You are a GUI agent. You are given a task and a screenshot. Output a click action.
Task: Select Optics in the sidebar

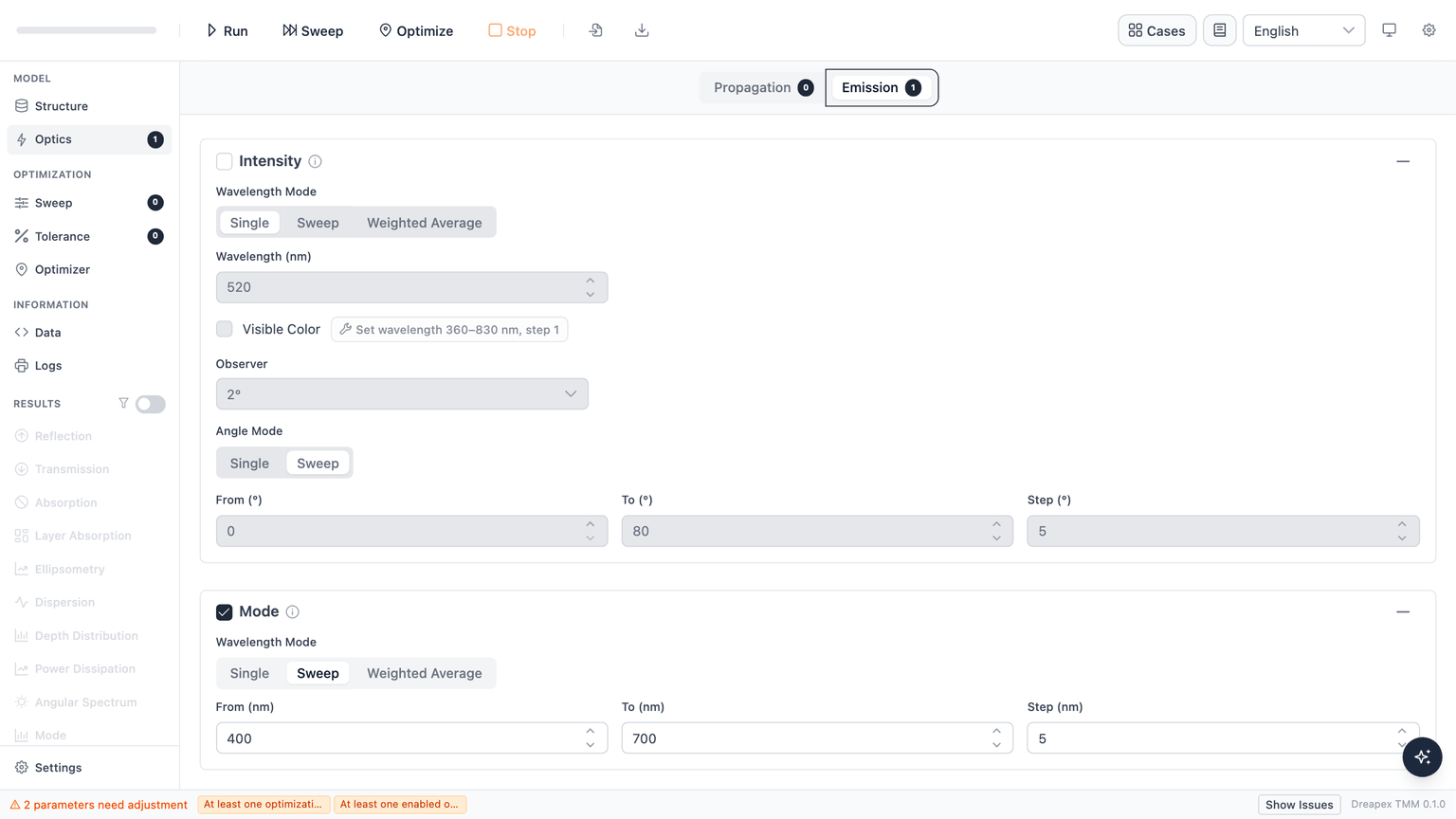89,139
